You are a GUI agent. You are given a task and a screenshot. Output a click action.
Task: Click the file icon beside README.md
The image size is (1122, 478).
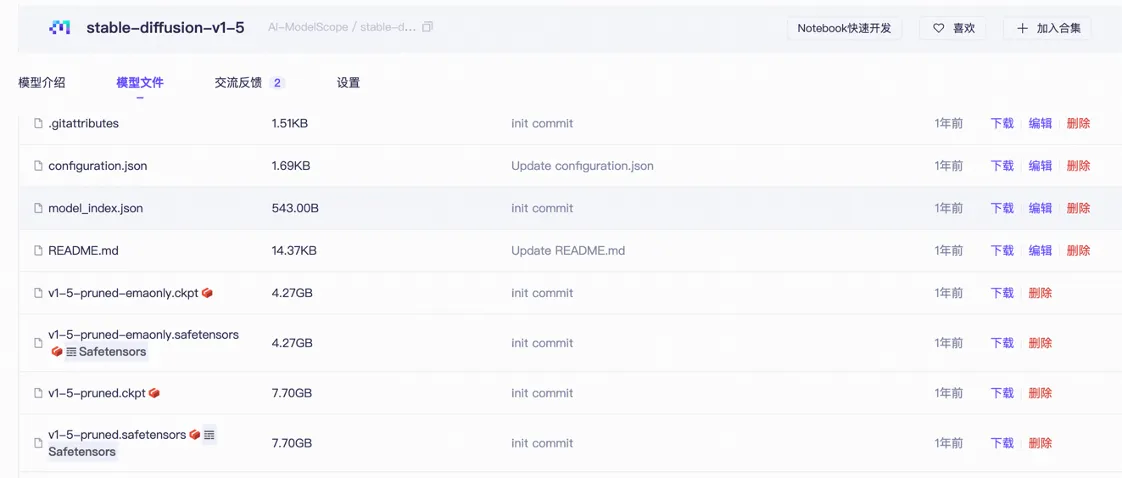[x=39, y=251]
